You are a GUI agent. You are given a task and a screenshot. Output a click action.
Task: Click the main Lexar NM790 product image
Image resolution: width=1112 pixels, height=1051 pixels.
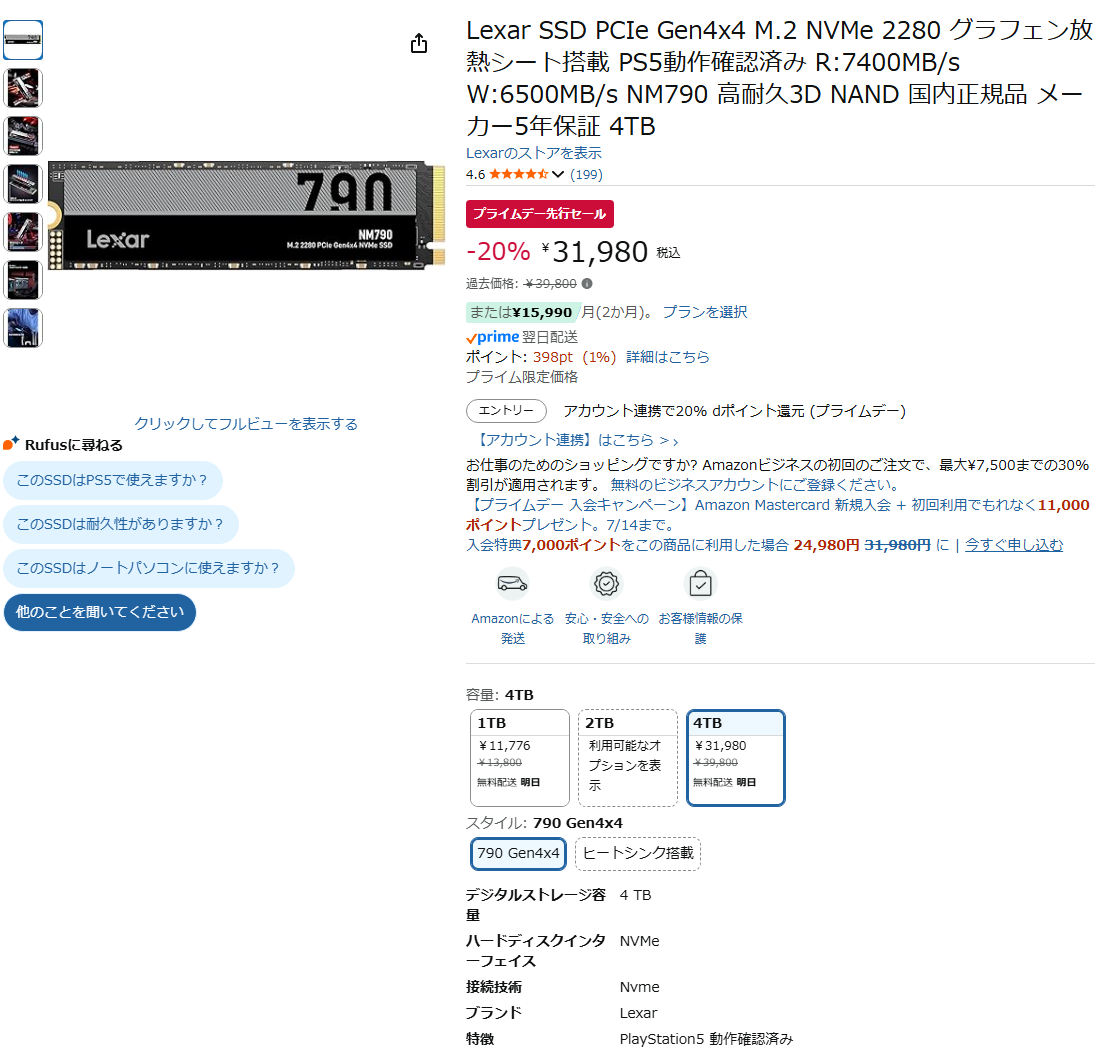coord(246,216)
